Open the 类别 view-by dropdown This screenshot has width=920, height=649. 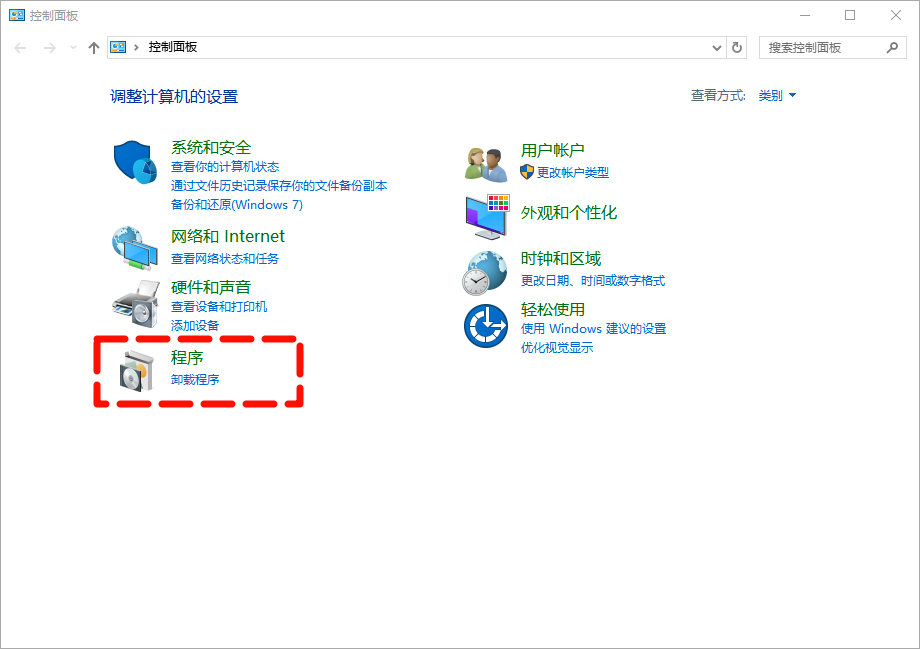(777, 96)
